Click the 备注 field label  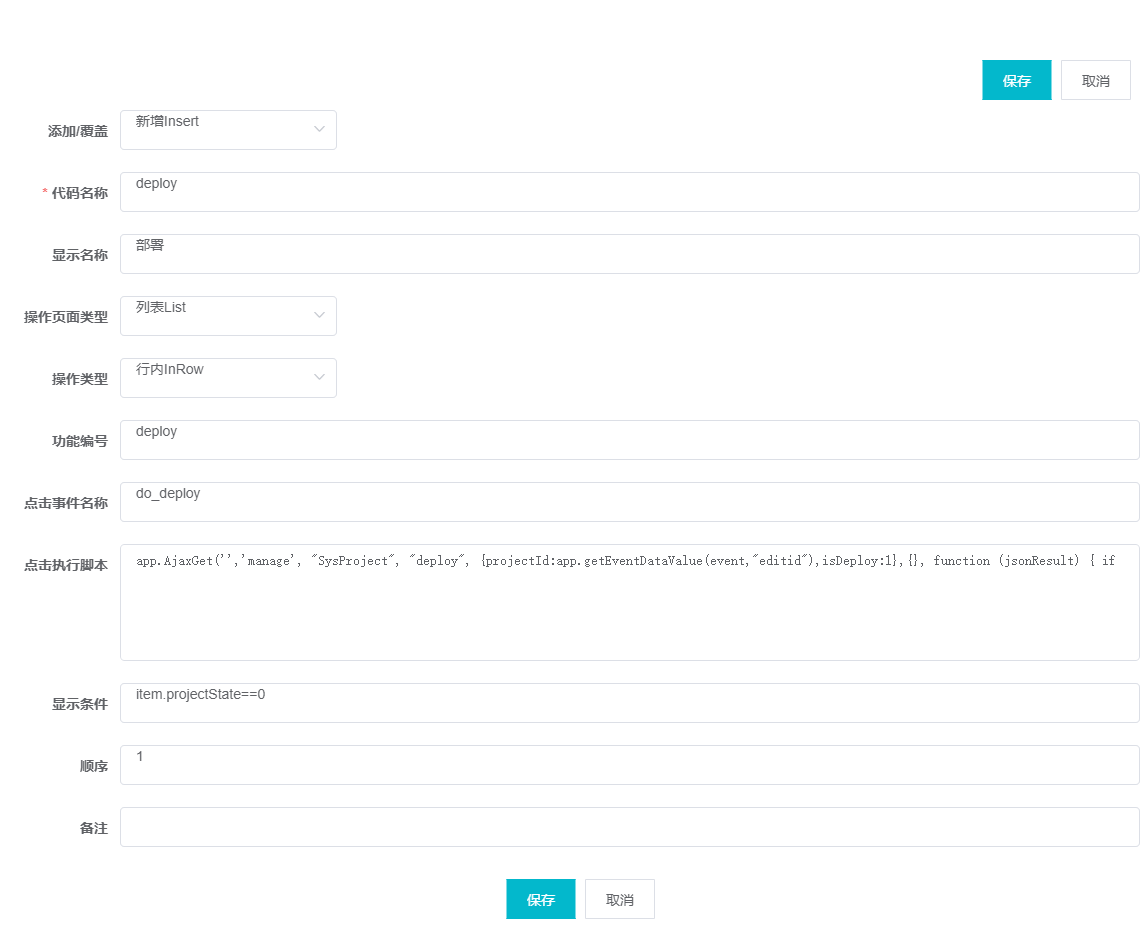click(x=94, y=828)
